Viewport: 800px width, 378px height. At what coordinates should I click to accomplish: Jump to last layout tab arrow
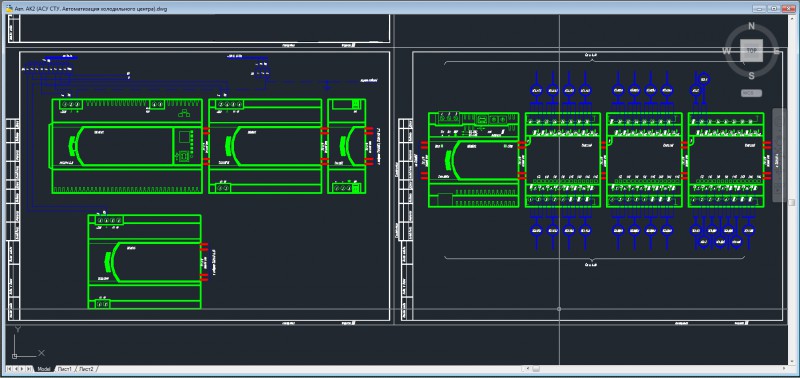coord(29,369)
